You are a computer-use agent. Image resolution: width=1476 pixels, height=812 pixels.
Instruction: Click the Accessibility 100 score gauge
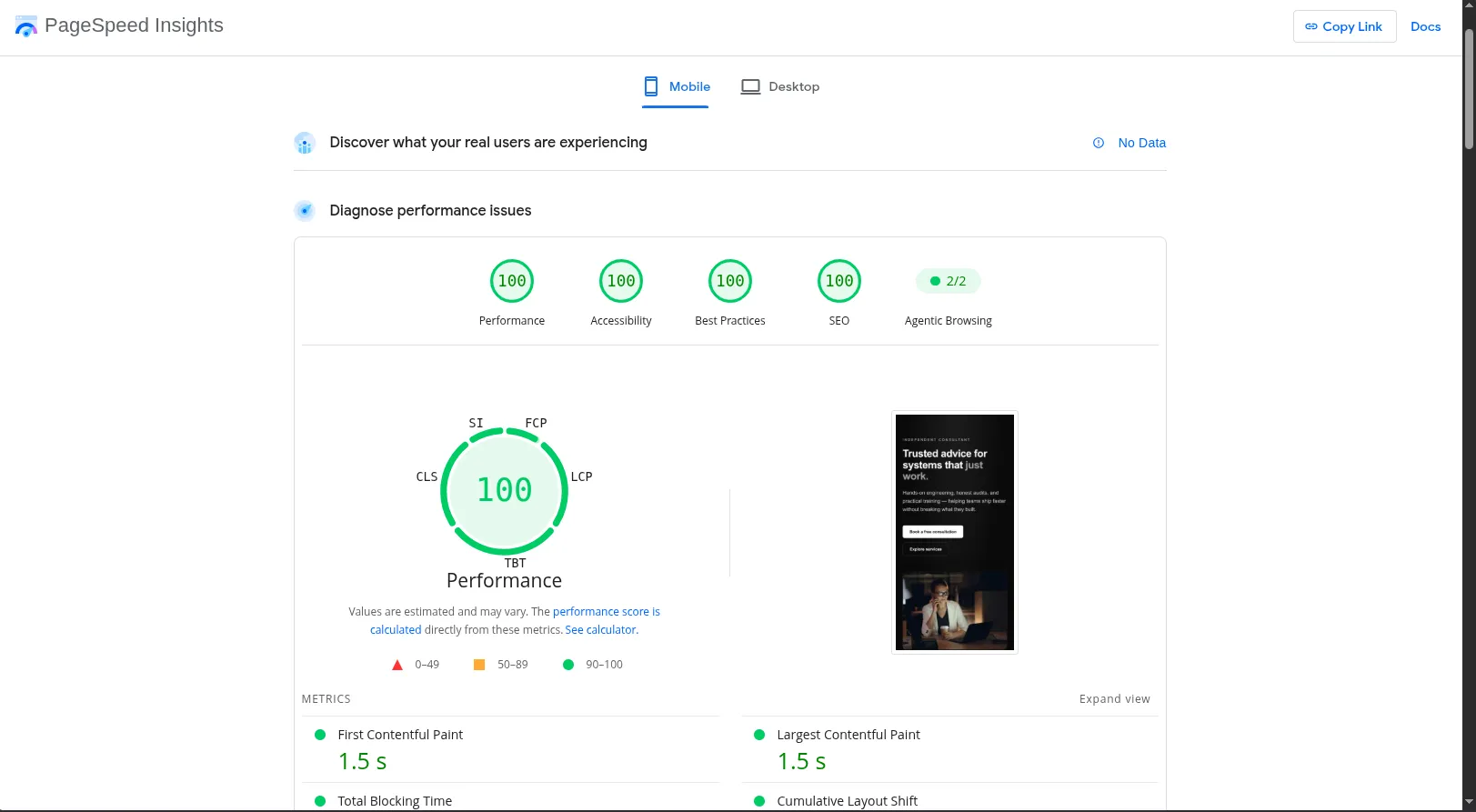point(621,281)
